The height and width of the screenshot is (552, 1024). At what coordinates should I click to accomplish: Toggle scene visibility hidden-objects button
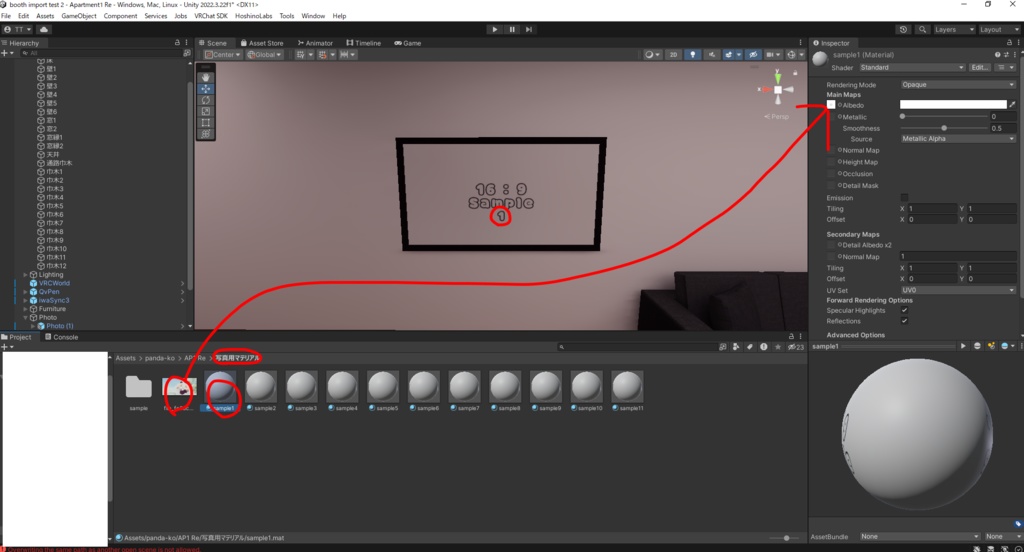coord(752,55)
